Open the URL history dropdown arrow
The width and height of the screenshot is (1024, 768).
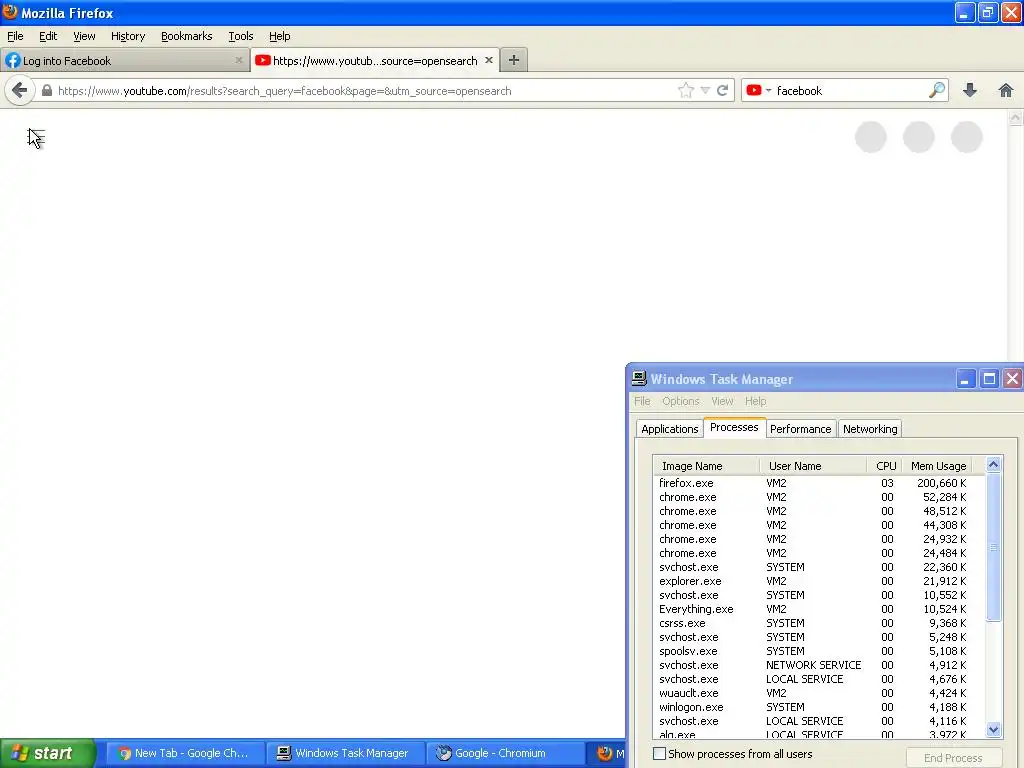pos(705,91)
